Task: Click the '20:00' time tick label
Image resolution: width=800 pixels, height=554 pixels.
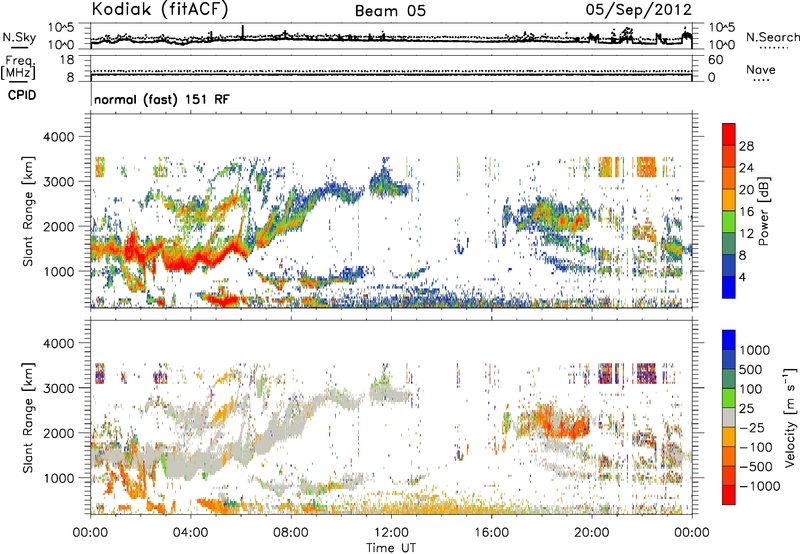Action: (x=592, y=533)
